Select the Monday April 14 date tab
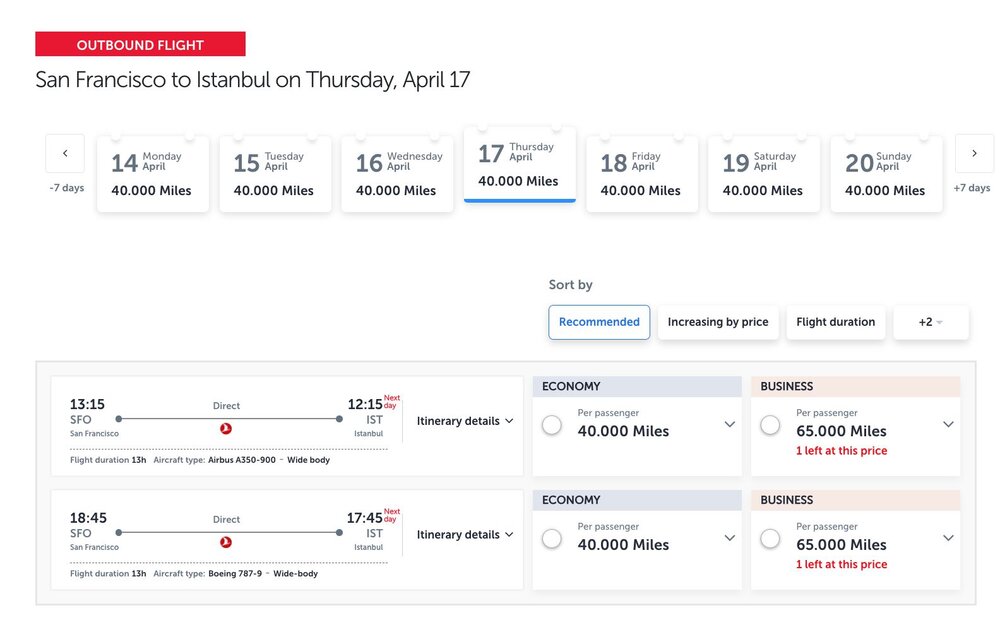The height and width of the screenshot is (620, 1000). coord(153,172)
